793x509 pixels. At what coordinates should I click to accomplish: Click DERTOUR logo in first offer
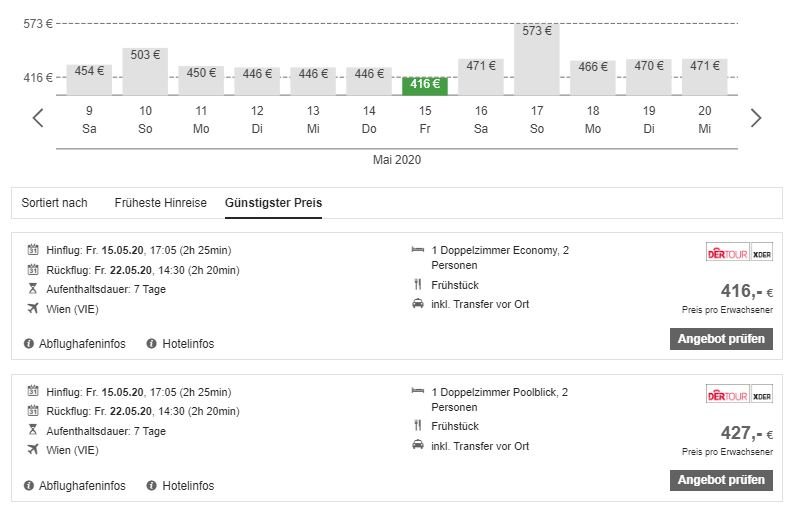coord(727,253)
